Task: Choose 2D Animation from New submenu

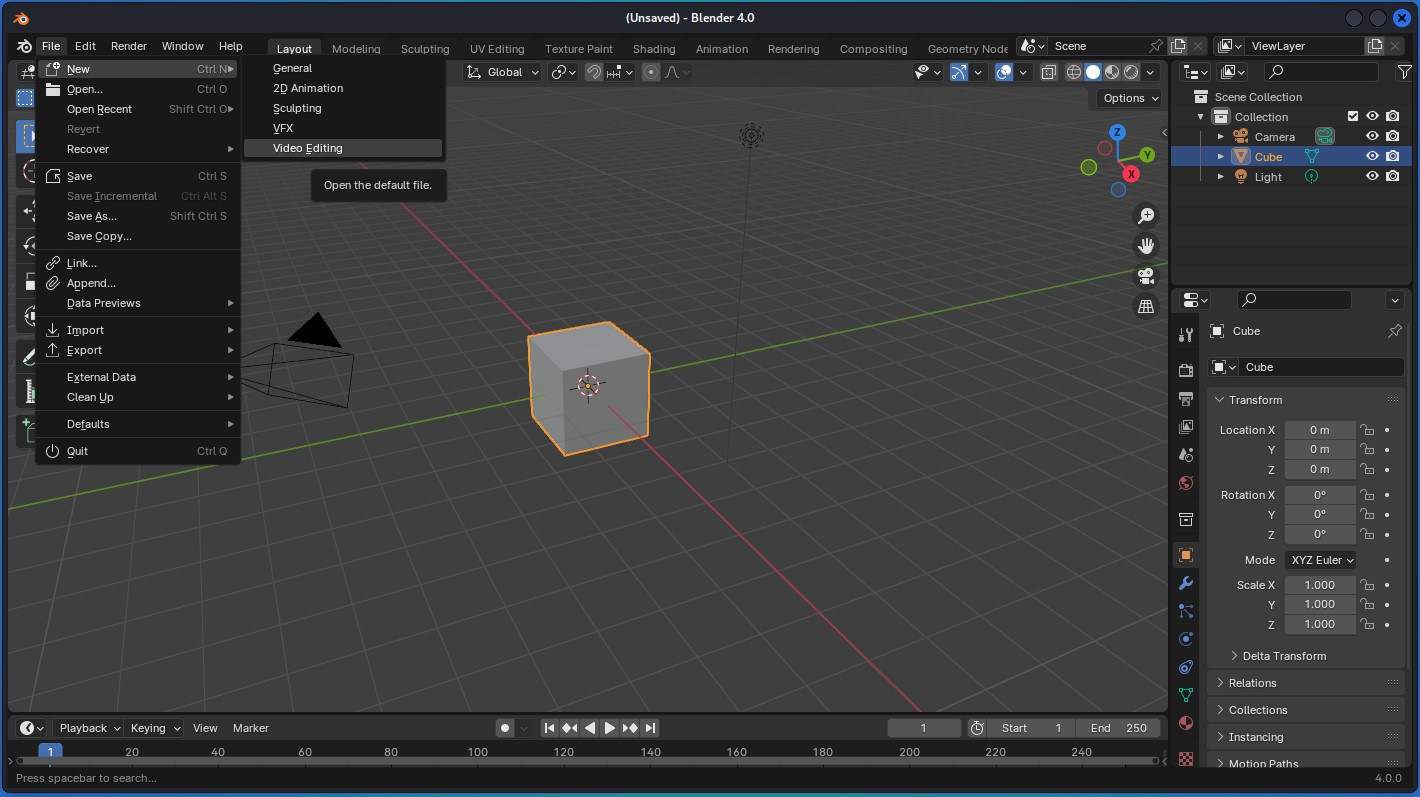Action: pyautogui.click(x=343, y=88)
